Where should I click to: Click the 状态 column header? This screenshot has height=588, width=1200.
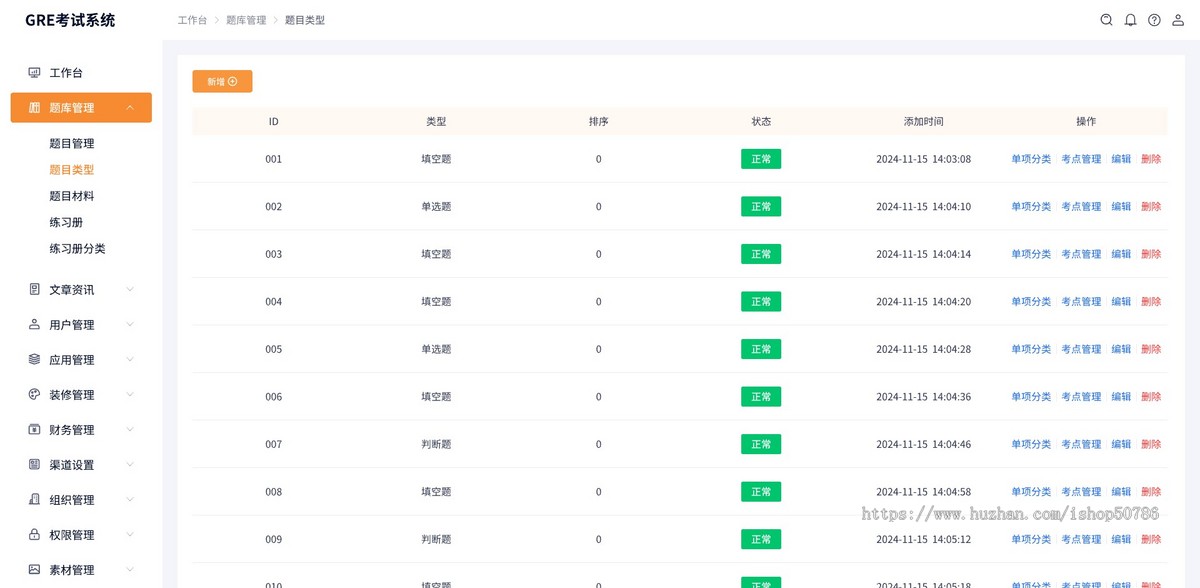pos(761,121)
